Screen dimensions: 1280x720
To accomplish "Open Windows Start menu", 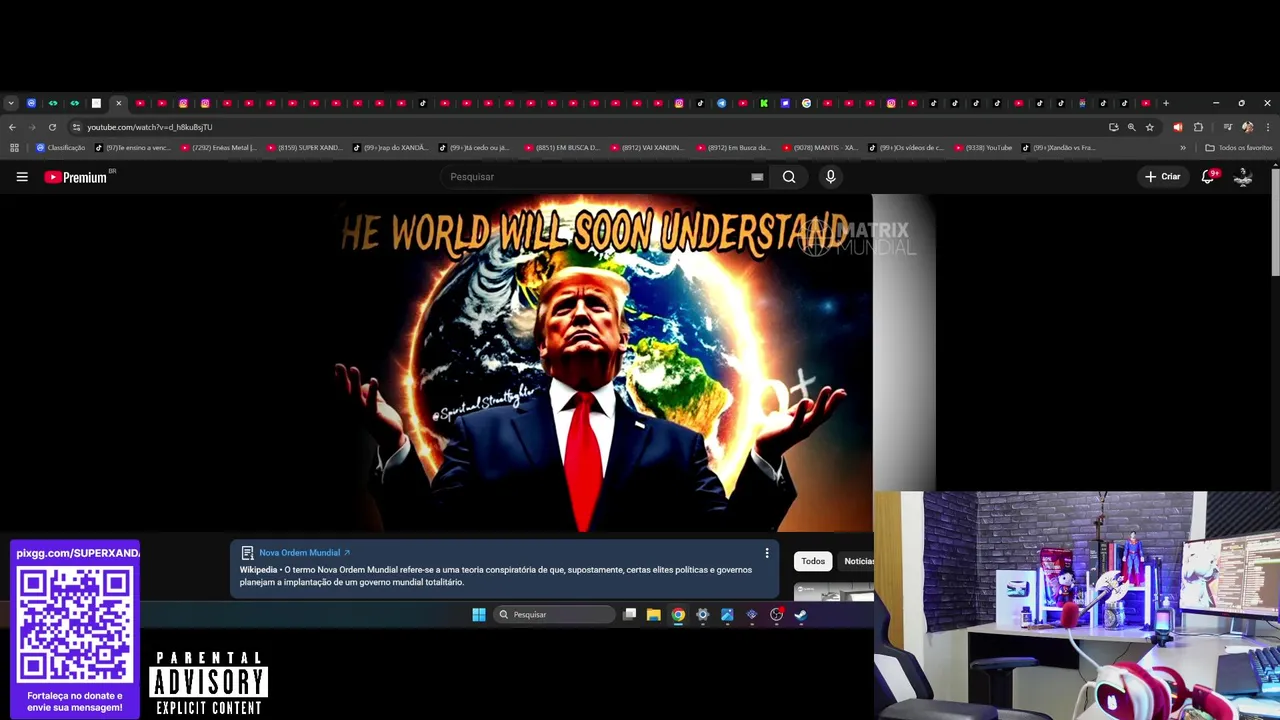I will click(x=478, y=615).
